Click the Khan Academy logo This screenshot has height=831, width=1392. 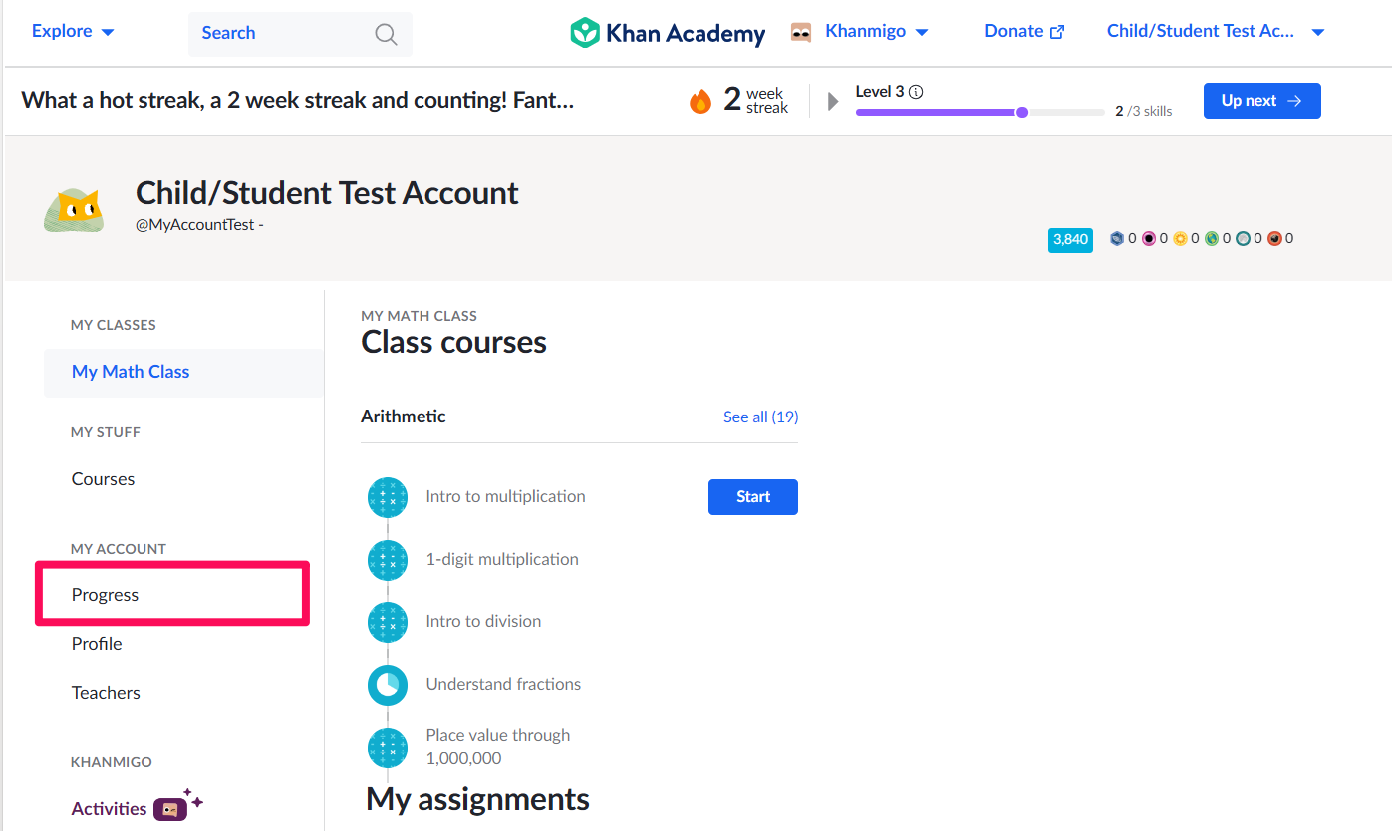pos(667,33)
